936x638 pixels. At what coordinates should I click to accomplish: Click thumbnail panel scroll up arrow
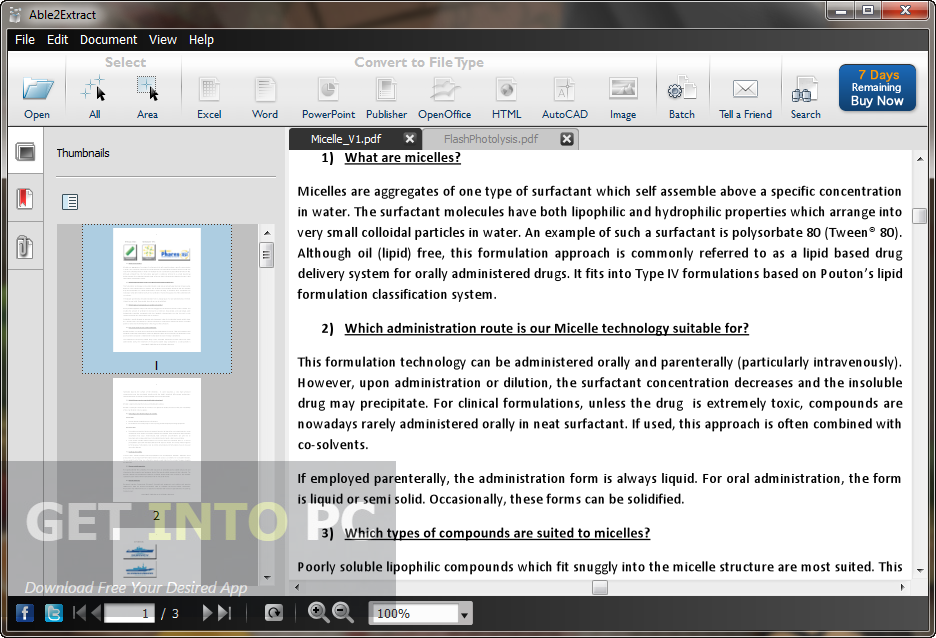267,233
